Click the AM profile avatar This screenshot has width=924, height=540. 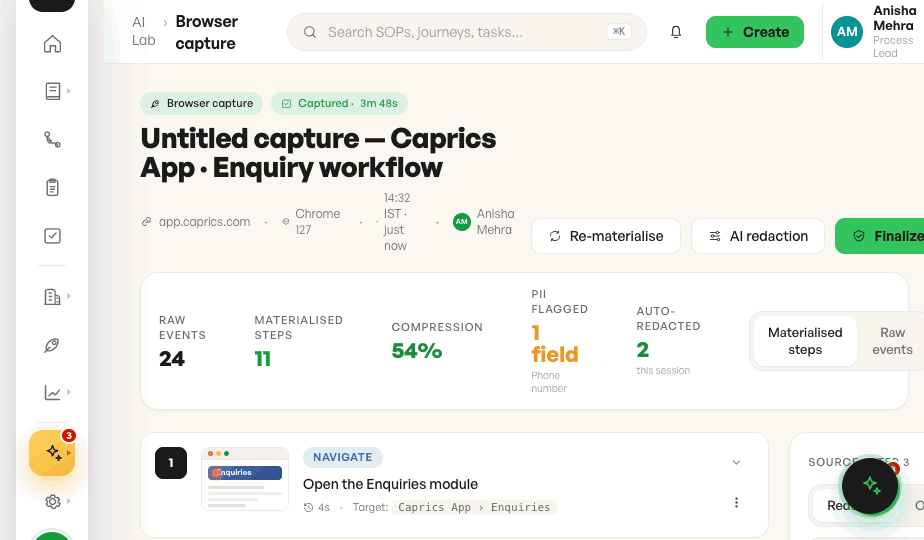click(x=847, y=32)
